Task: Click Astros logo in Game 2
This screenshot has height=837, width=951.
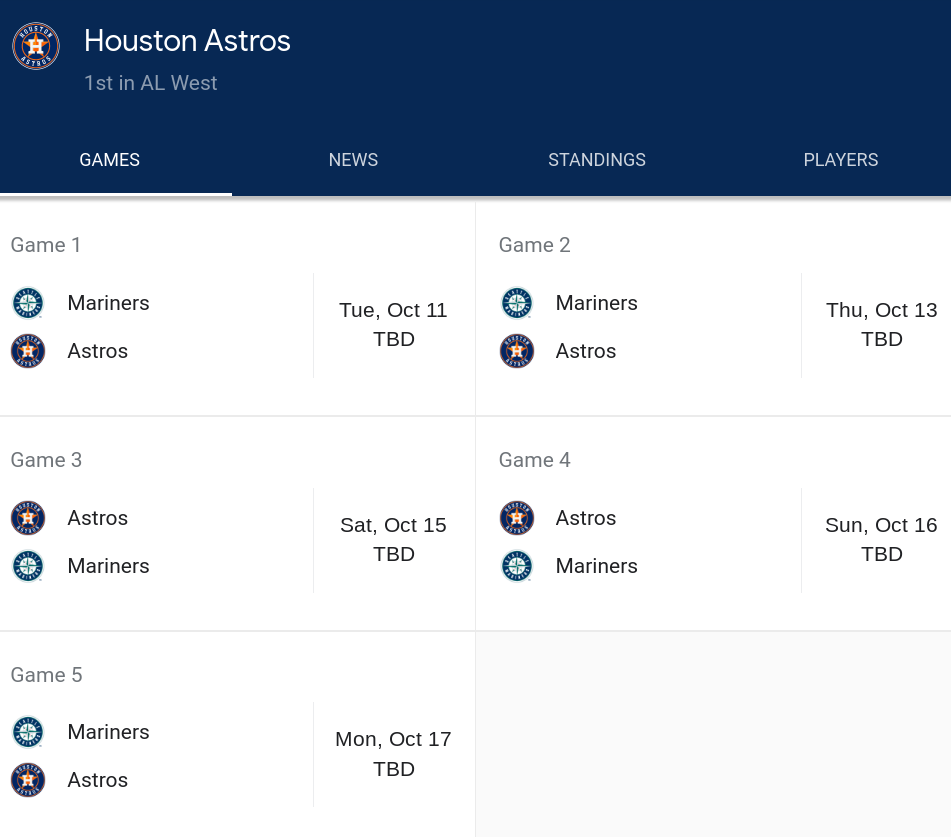Action: coord(516,351)
